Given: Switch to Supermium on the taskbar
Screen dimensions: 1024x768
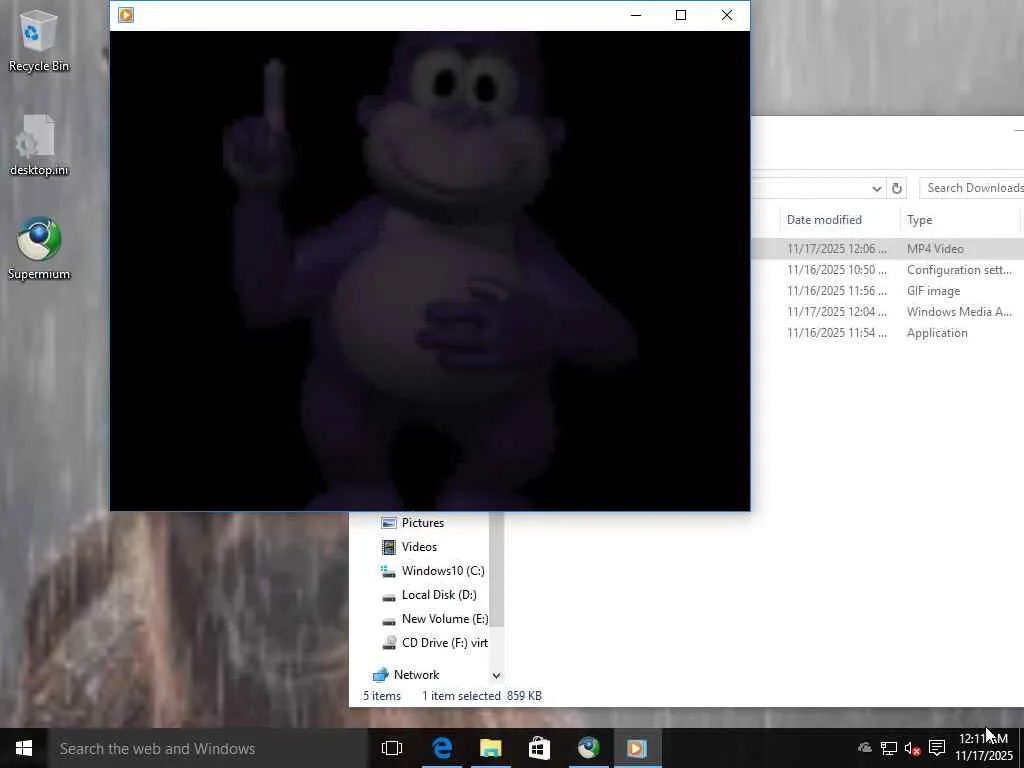Looking at the screenshot, I should [588, 748].
